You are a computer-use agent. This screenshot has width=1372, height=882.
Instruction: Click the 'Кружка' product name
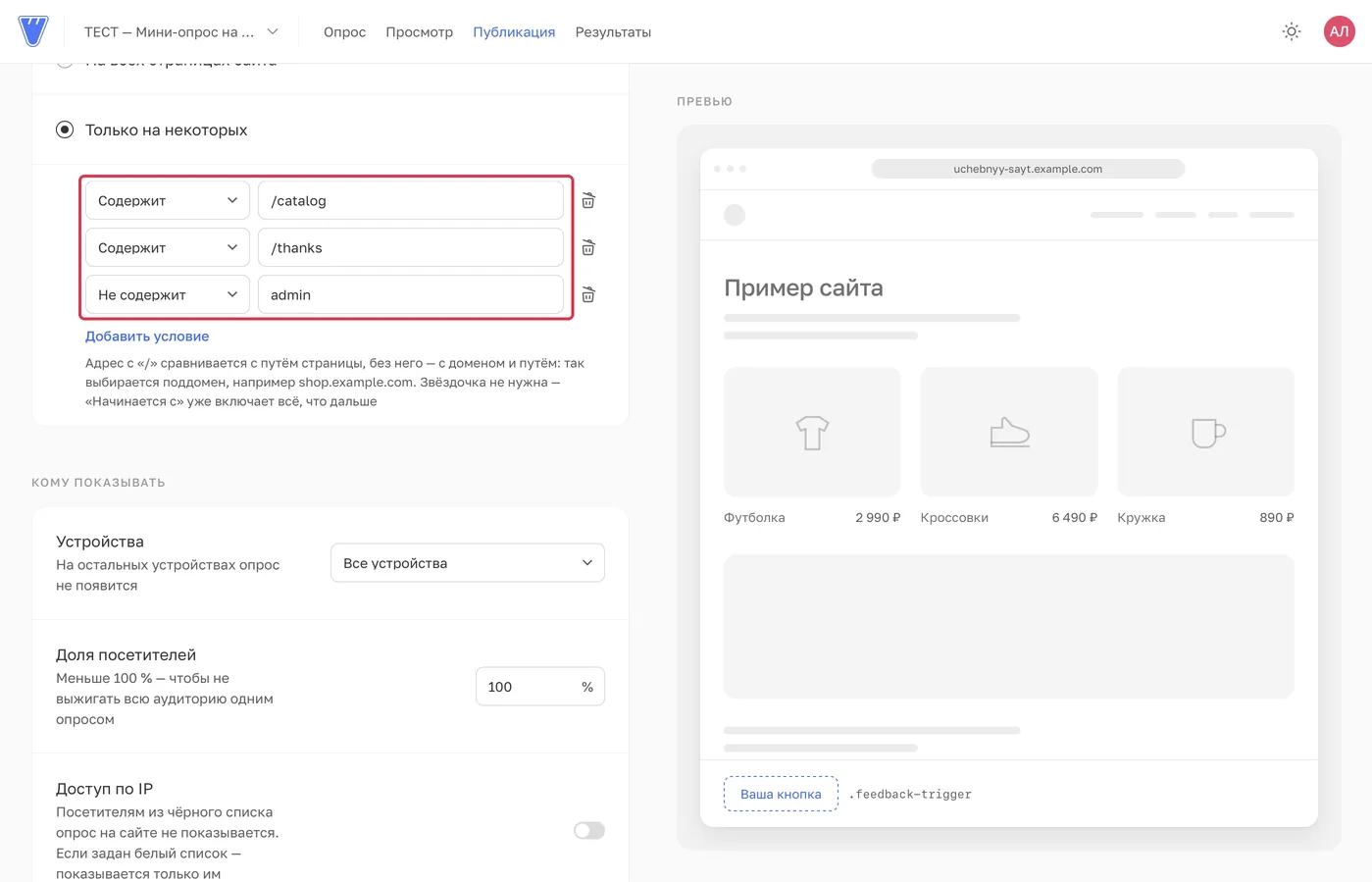1142,517
